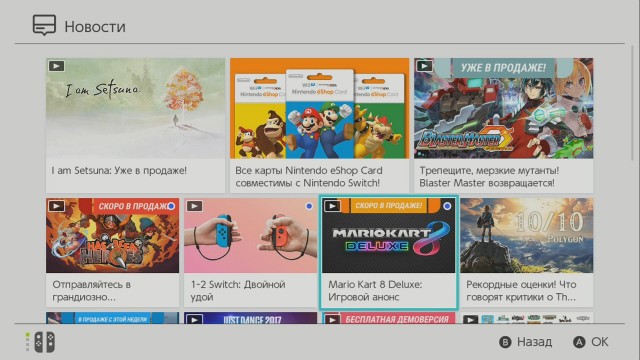
Task: Open the I am Setsuna artwork thumbnail
Action: tap(136, 108)
